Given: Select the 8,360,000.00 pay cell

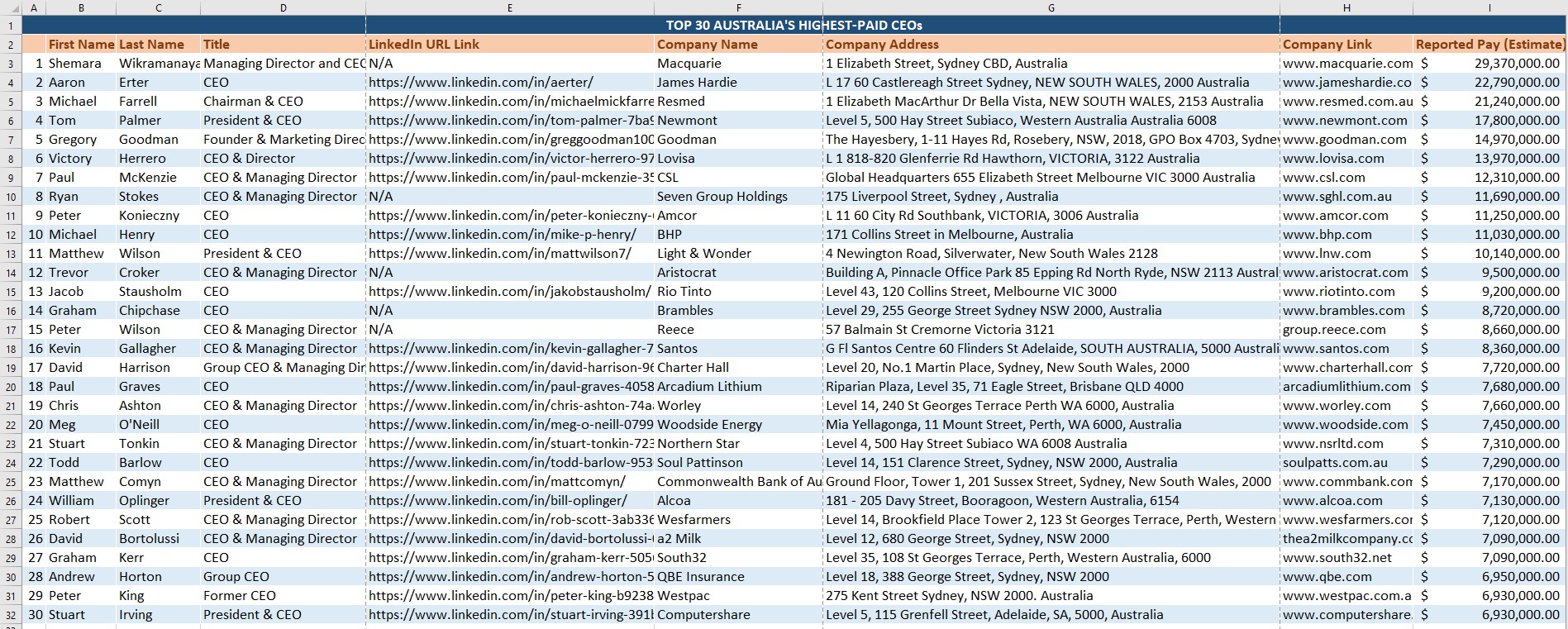Looking at the screenshot, I should coord(1489,349).
